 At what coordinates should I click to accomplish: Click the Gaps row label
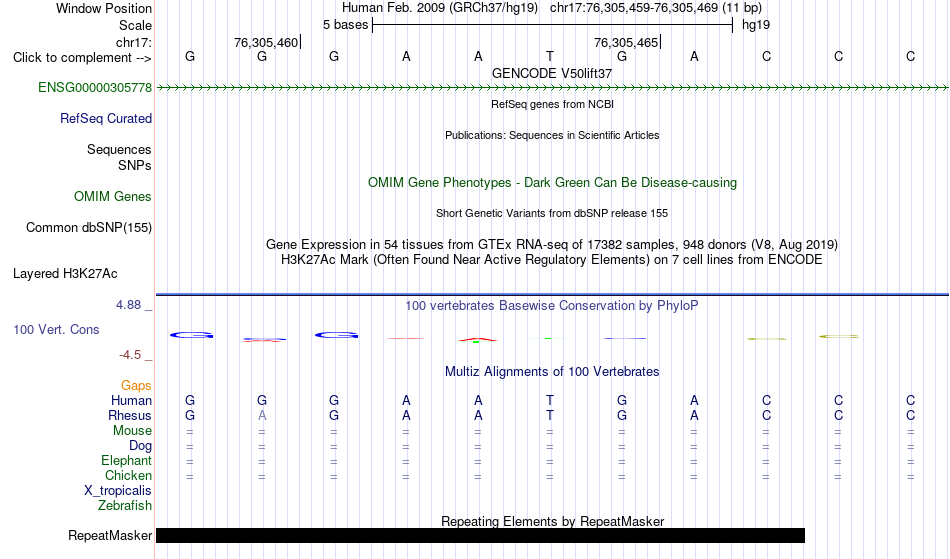(136, 386)
